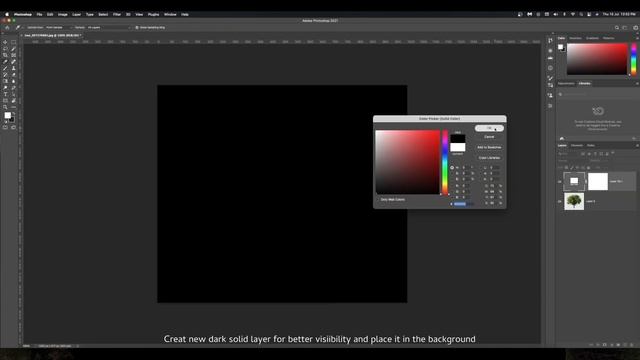Viewport: 640px width, 360px height.
Task: Open the Window menu
Action: point(170,14)
